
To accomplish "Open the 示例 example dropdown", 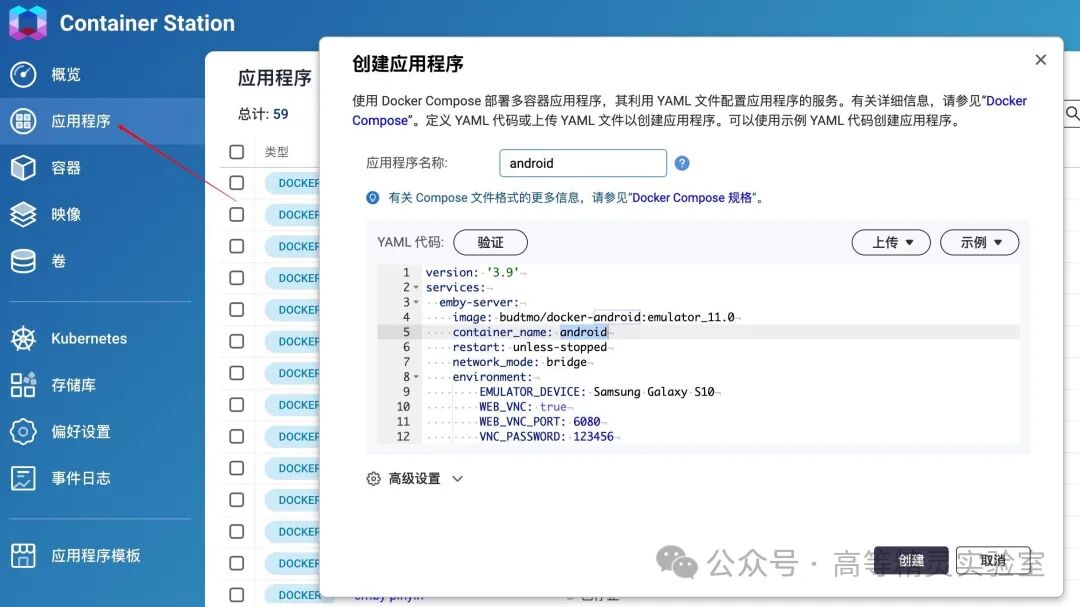I will pyautogui.click(x=979, y=243).
